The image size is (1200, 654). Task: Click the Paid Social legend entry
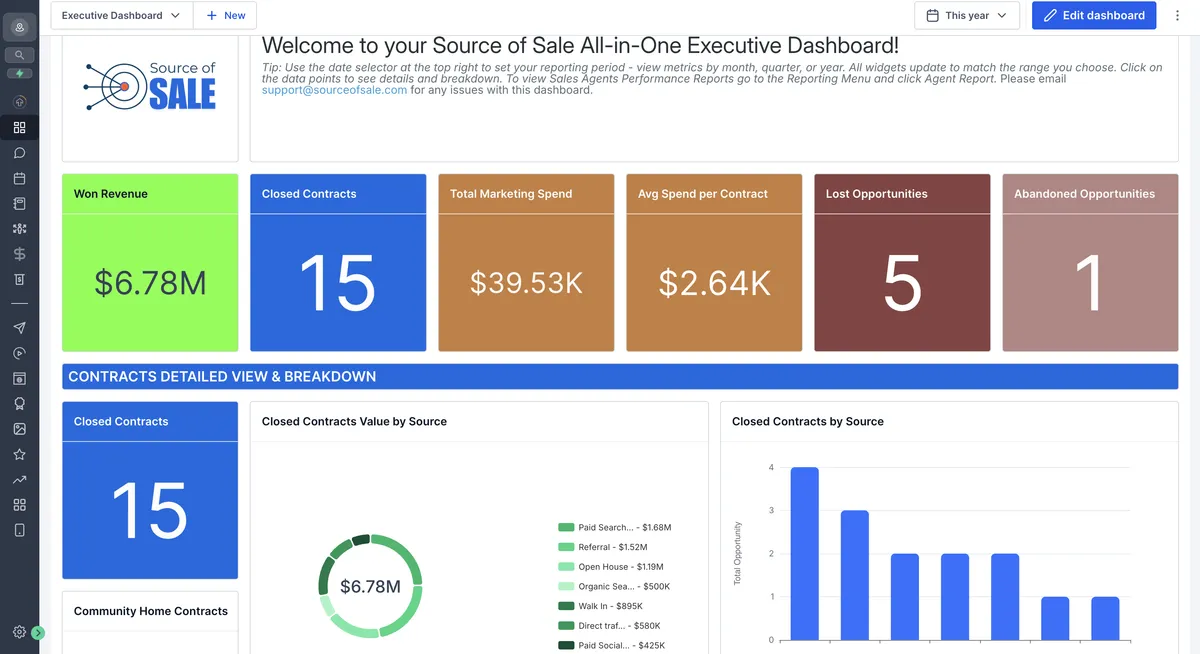click(614, 645)
